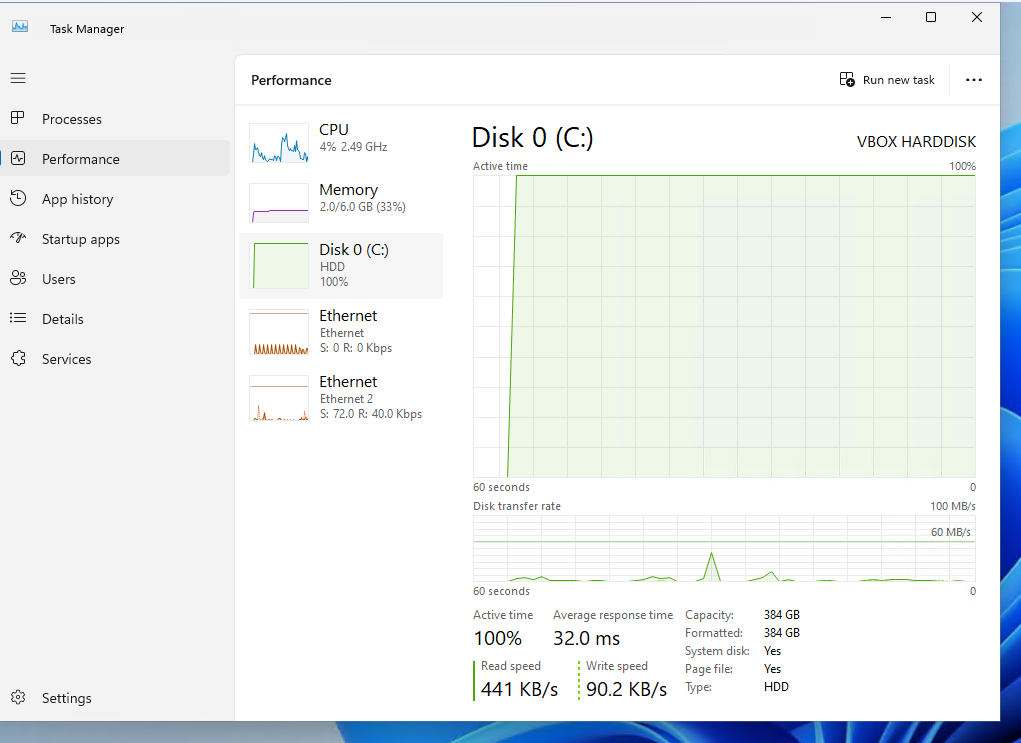Click the Capacity: label
1021x743 pixels.
pyautogui.click(x=709, y=615)
